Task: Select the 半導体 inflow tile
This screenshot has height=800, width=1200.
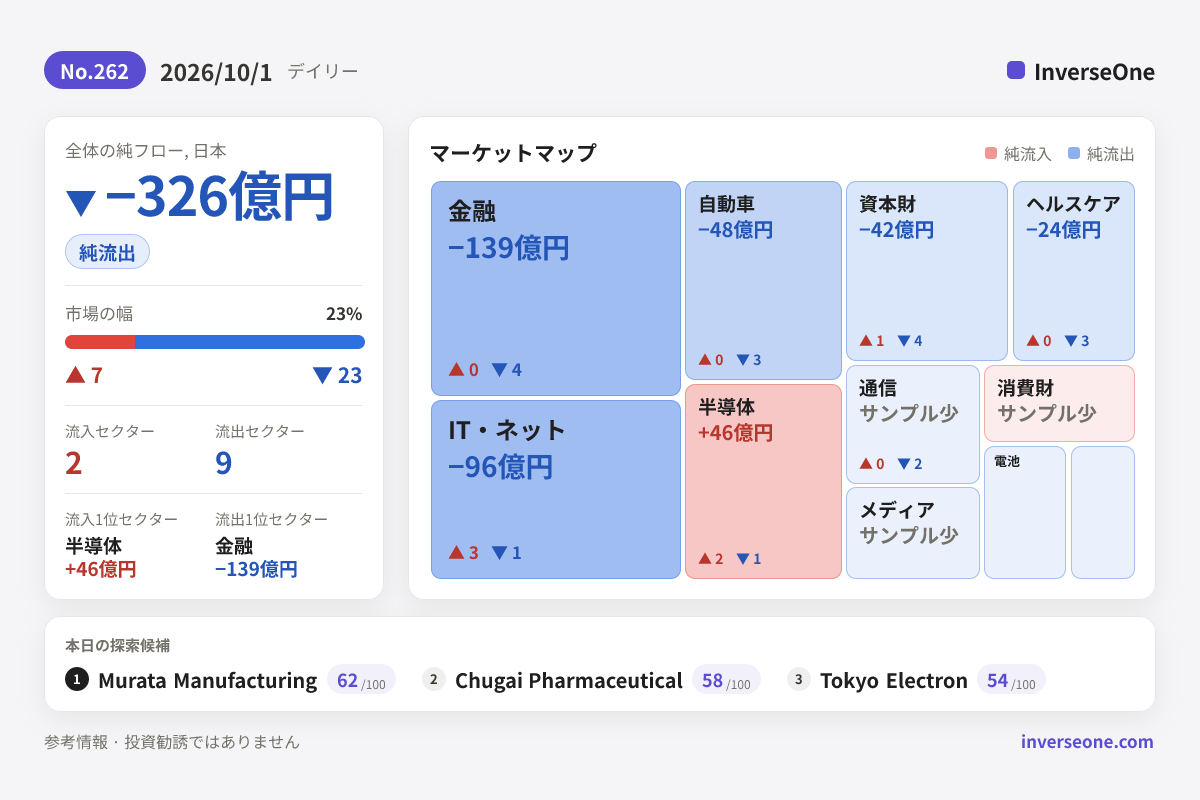Action: [763, 481]
